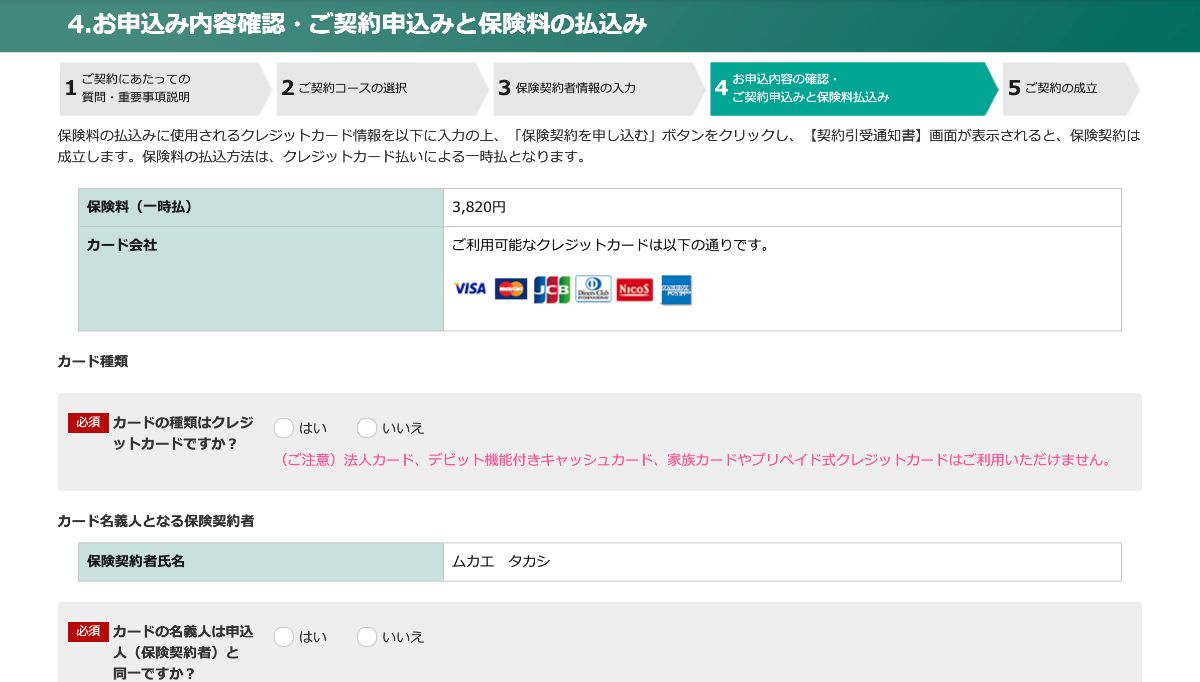Click the JCB card logo
Viewport: 1200px width, 682px height.
[551, 289]
